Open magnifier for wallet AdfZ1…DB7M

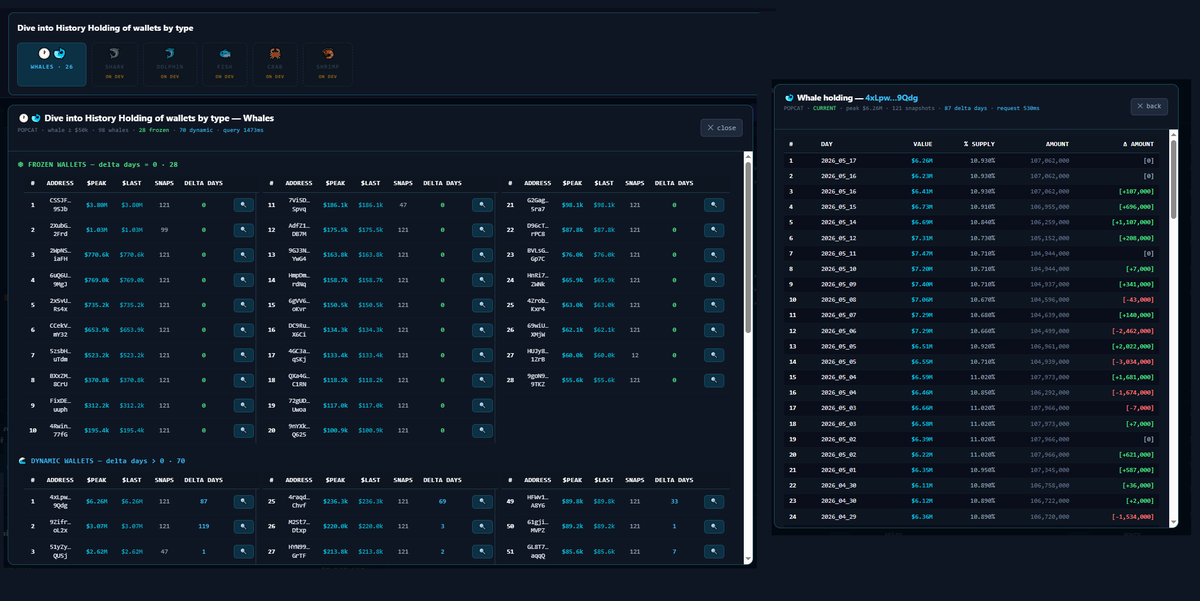[x=482, y=230]
